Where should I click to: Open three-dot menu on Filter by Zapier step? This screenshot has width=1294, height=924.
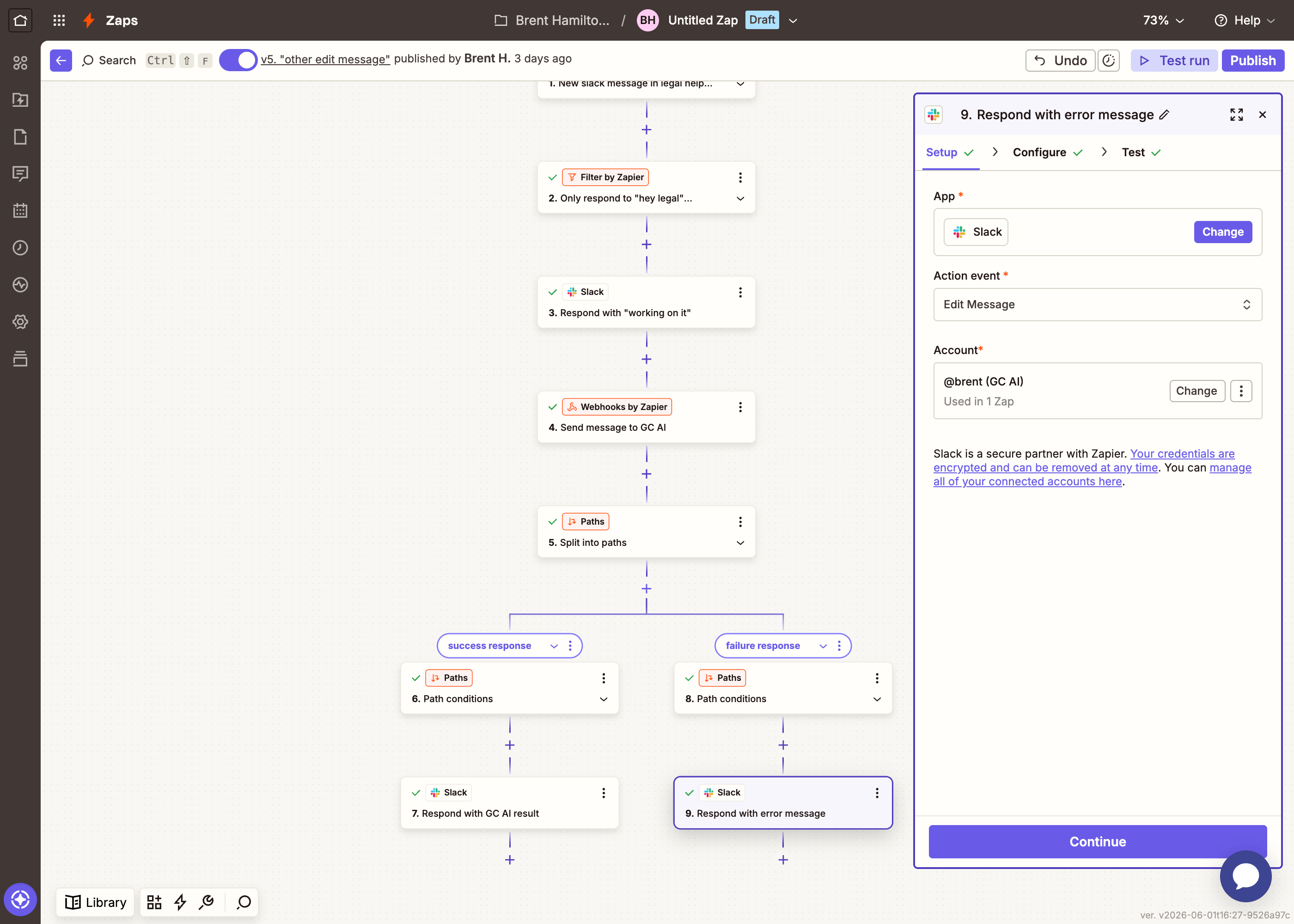point(740,177)
